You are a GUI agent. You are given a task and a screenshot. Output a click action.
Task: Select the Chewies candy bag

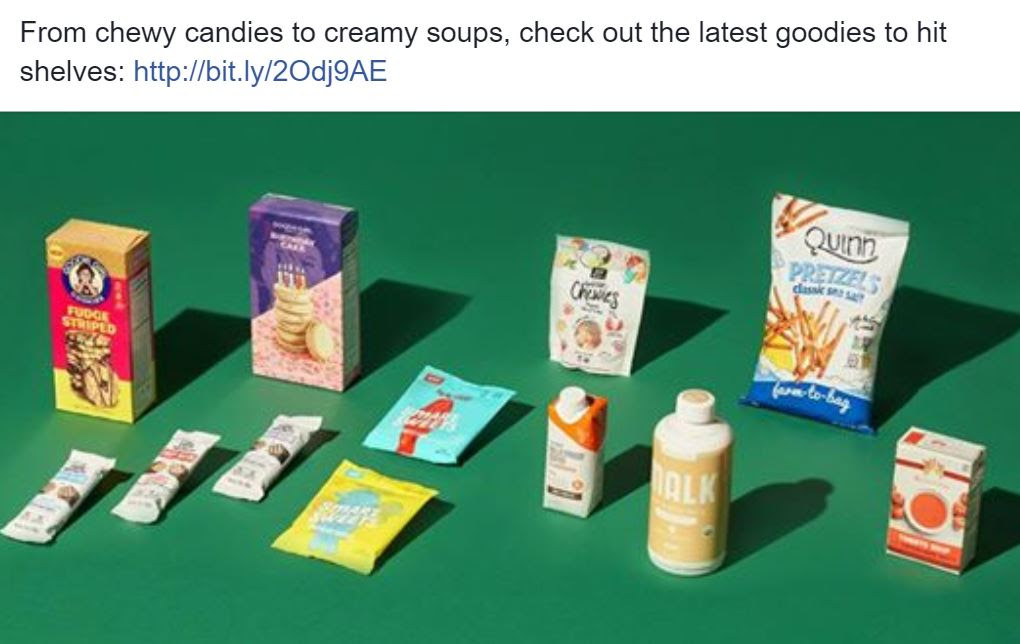[x=598, y=306]
